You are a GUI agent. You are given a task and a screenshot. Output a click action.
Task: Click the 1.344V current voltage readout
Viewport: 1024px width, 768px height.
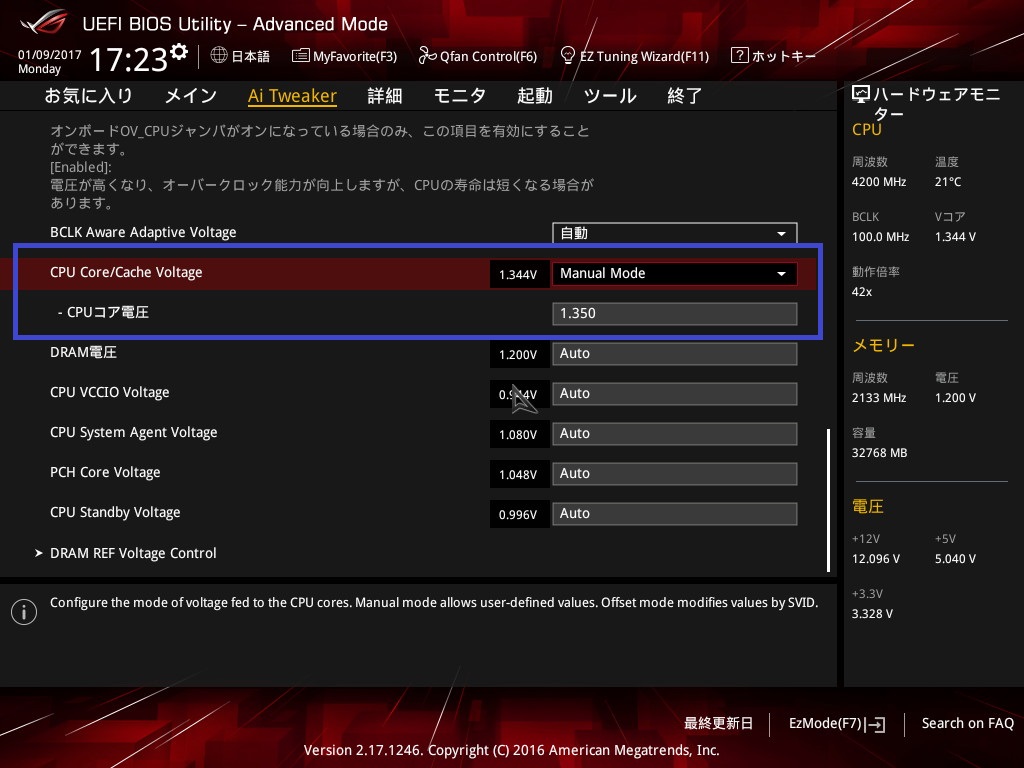(518, 274)
